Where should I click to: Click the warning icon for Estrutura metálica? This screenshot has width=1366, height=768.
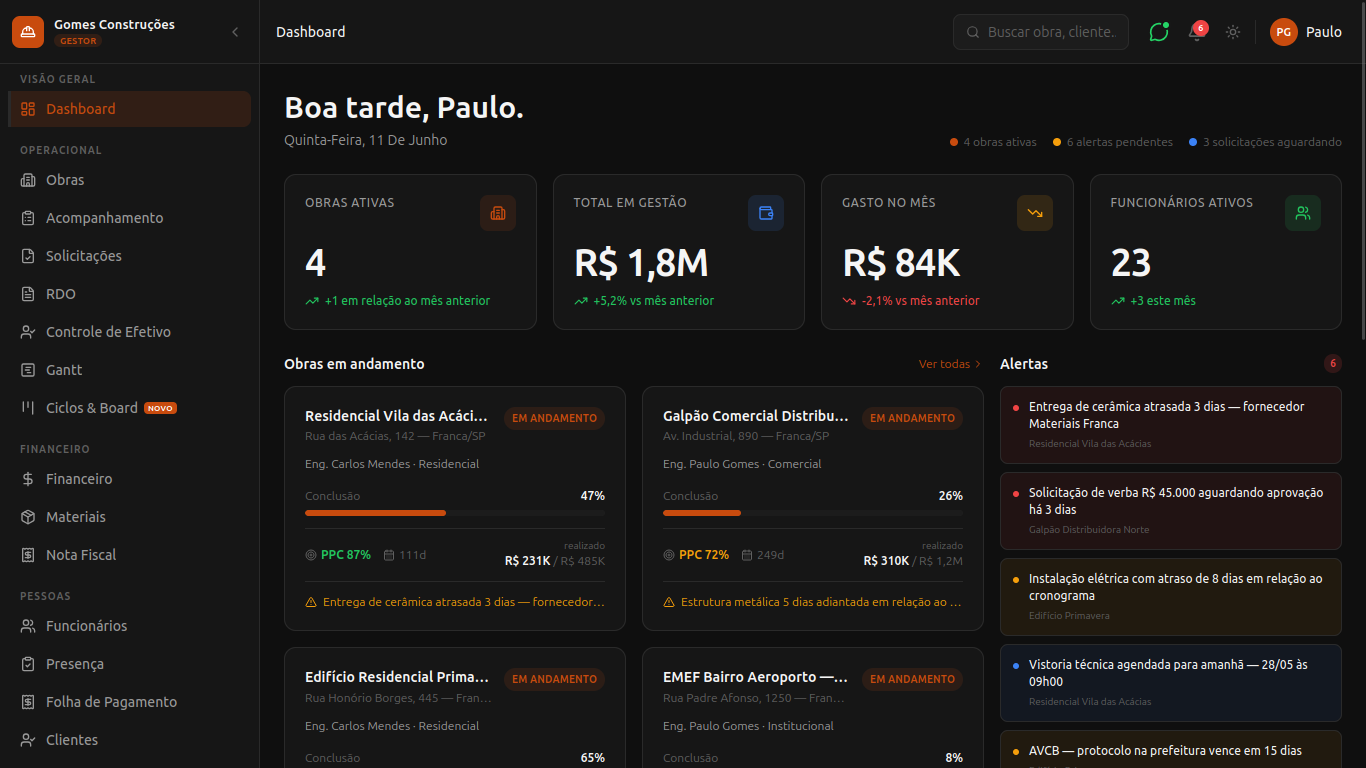(x=669, y=603)
